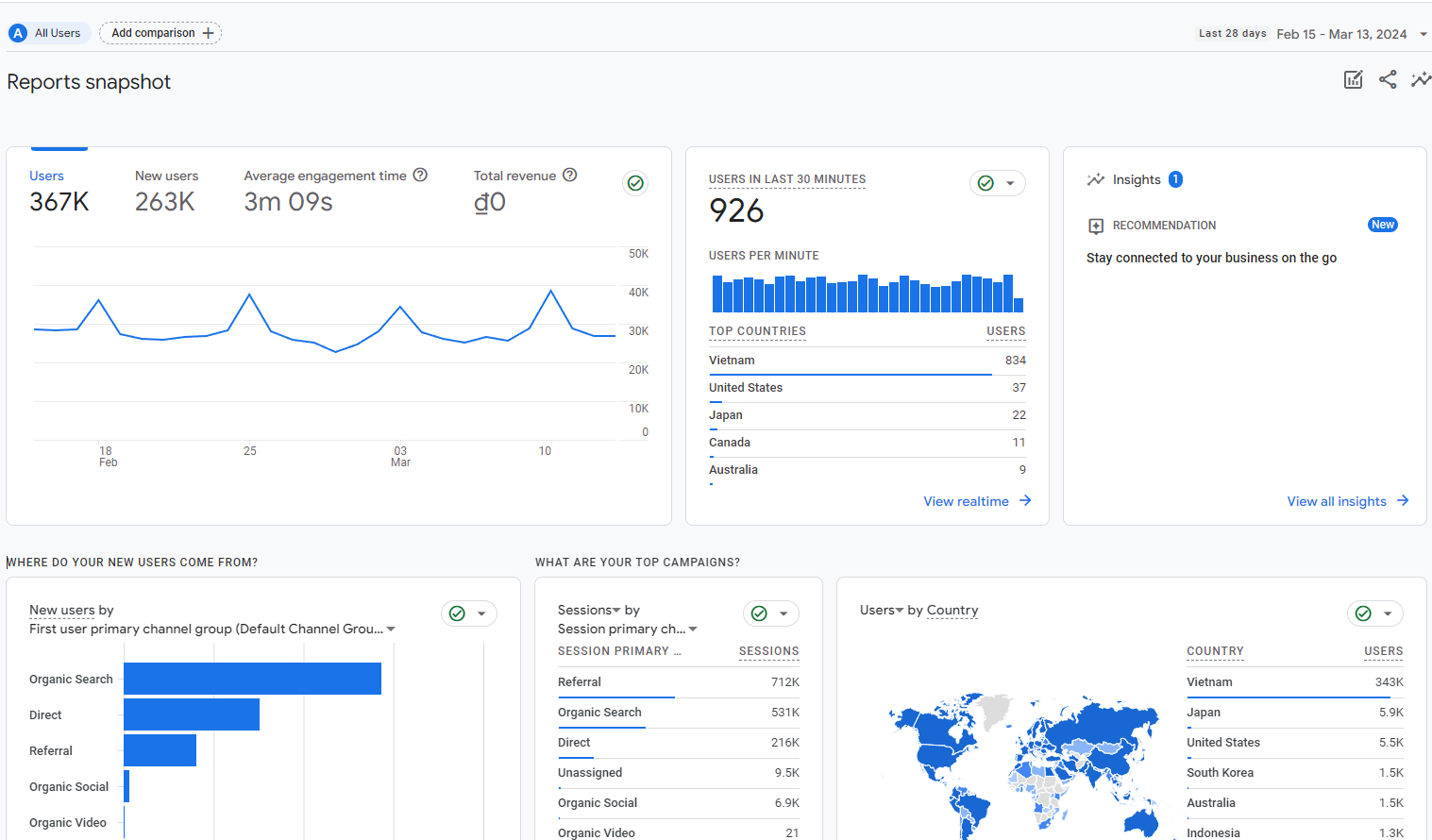
Task: Click the SESSIONS column header
Action: (x=768, y=651)
